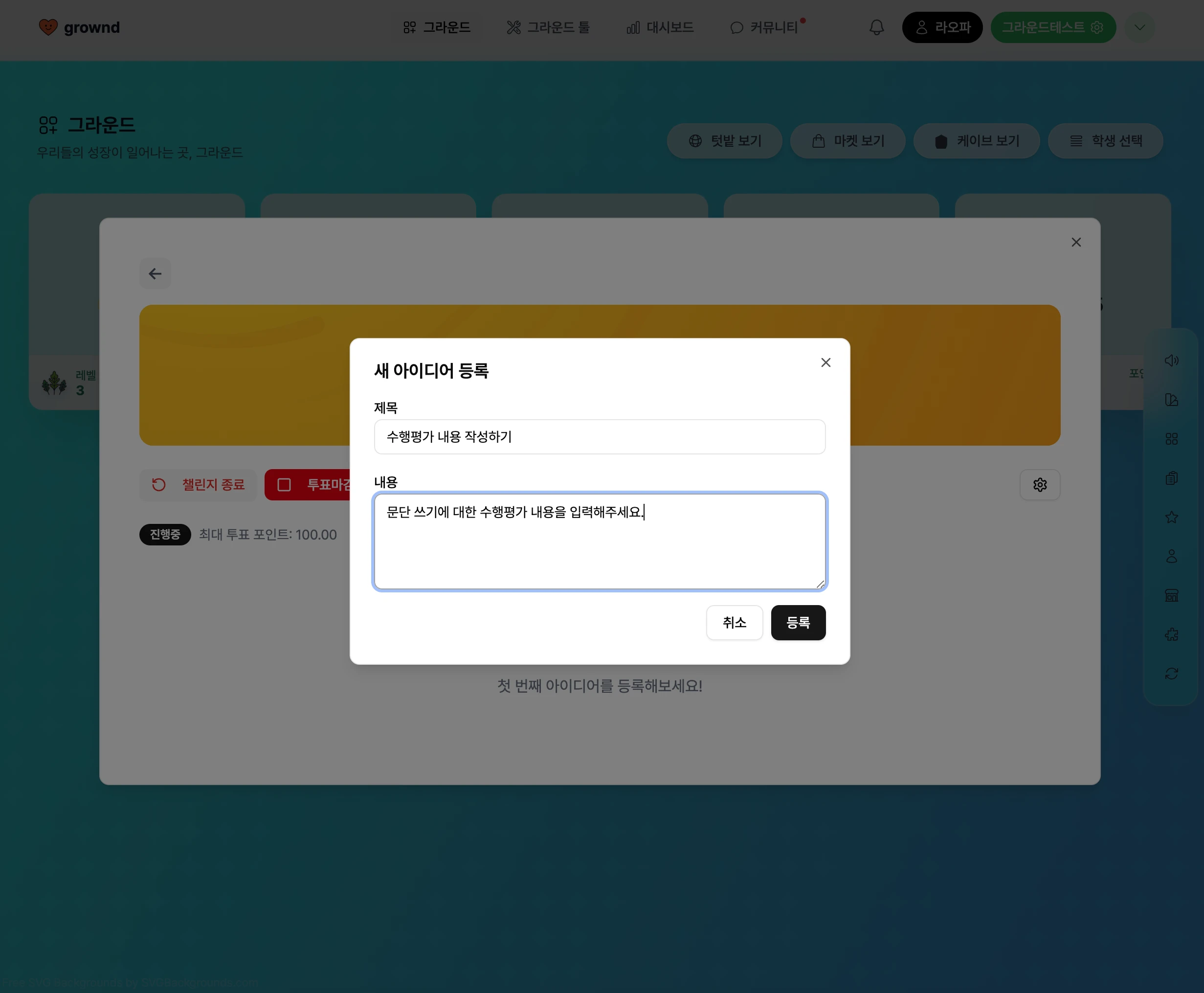This screenshot has height=993, width=1204.
Task: Click the puzzle piece icon in sidebar
Action: 1171,634
